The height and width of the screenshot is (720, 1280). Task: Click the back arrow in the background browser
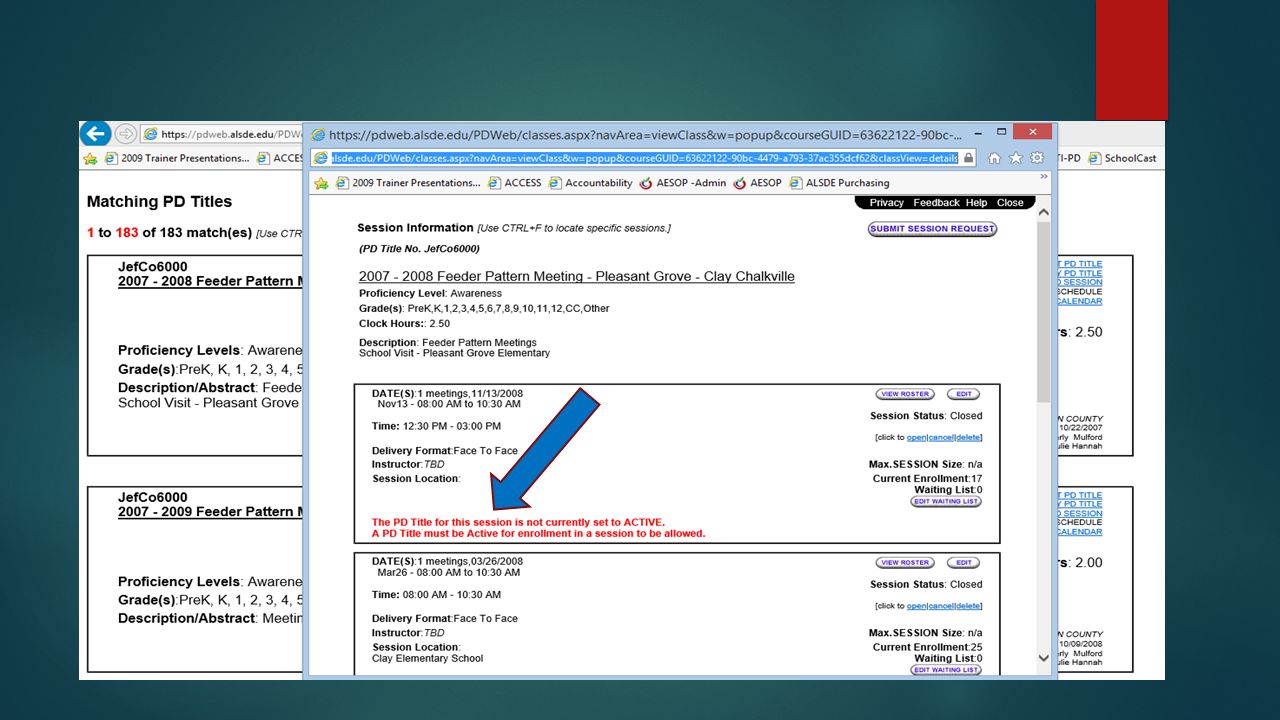point(95,134)
